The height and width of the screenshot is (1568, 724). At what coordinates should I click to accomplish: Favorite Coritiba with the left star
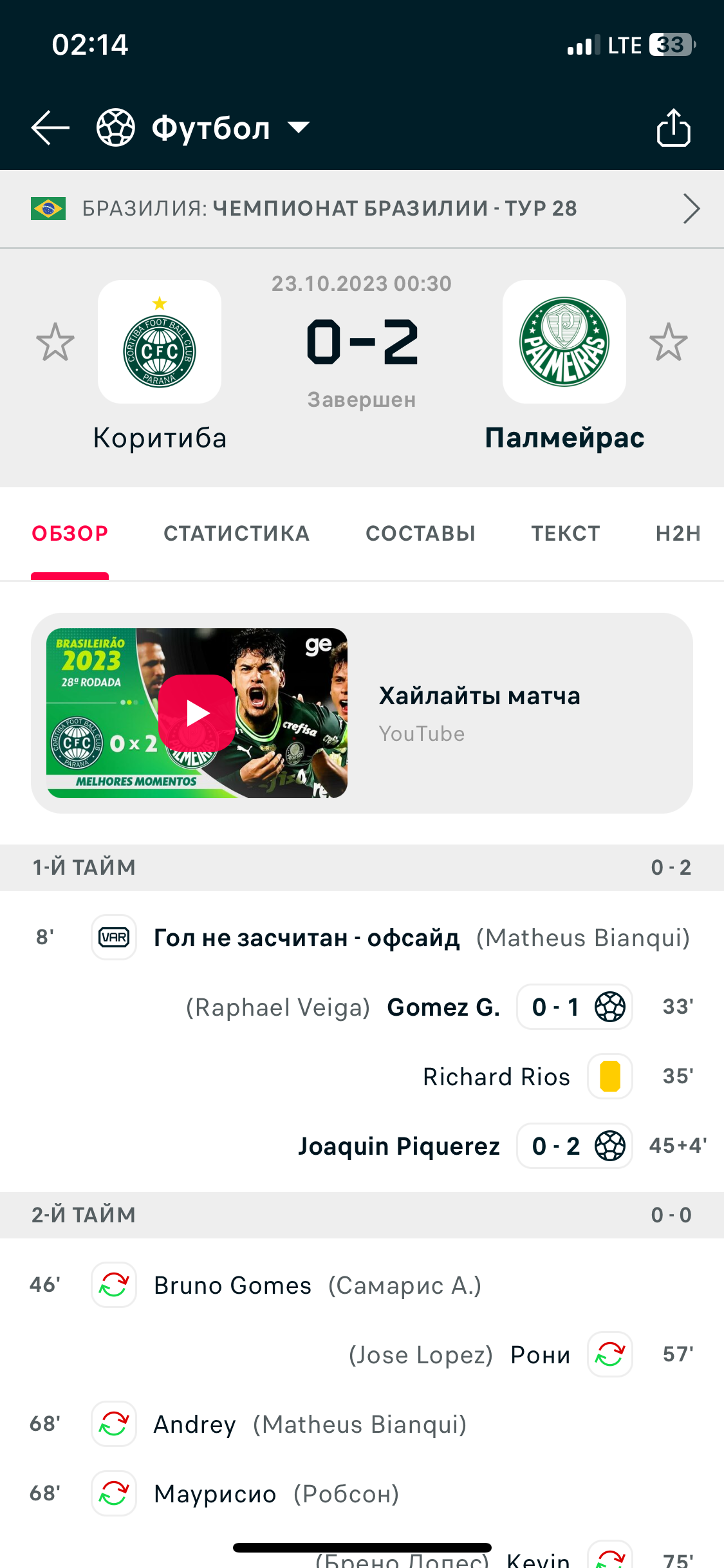(55, 342)
